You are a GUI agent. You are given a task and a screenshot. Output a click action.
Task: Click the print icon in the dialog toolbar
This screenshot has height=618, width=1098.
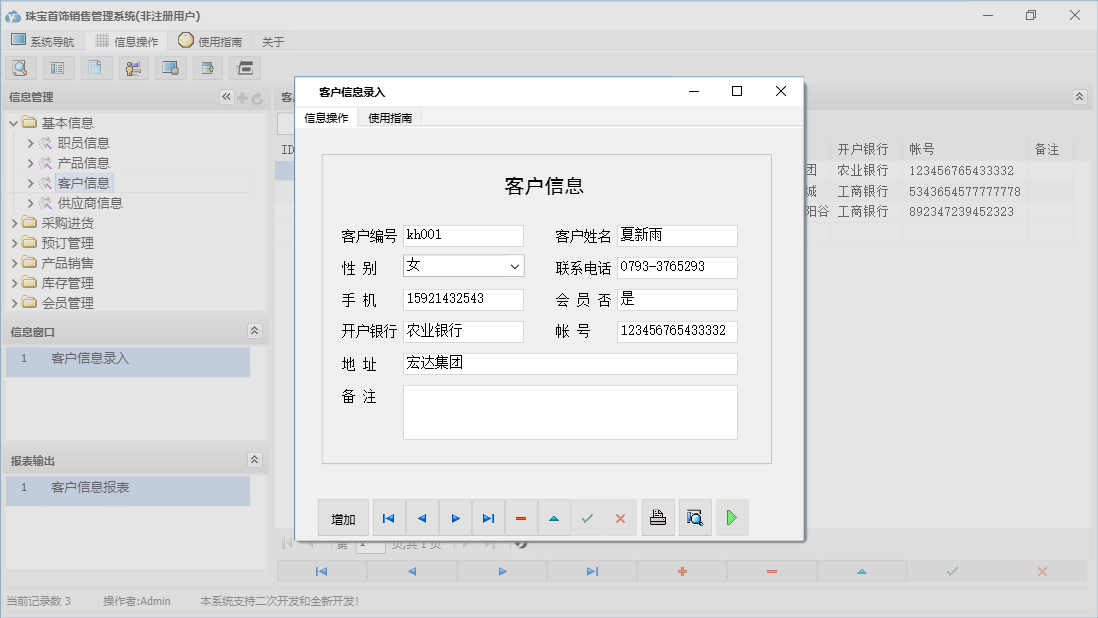coord(658,518)
